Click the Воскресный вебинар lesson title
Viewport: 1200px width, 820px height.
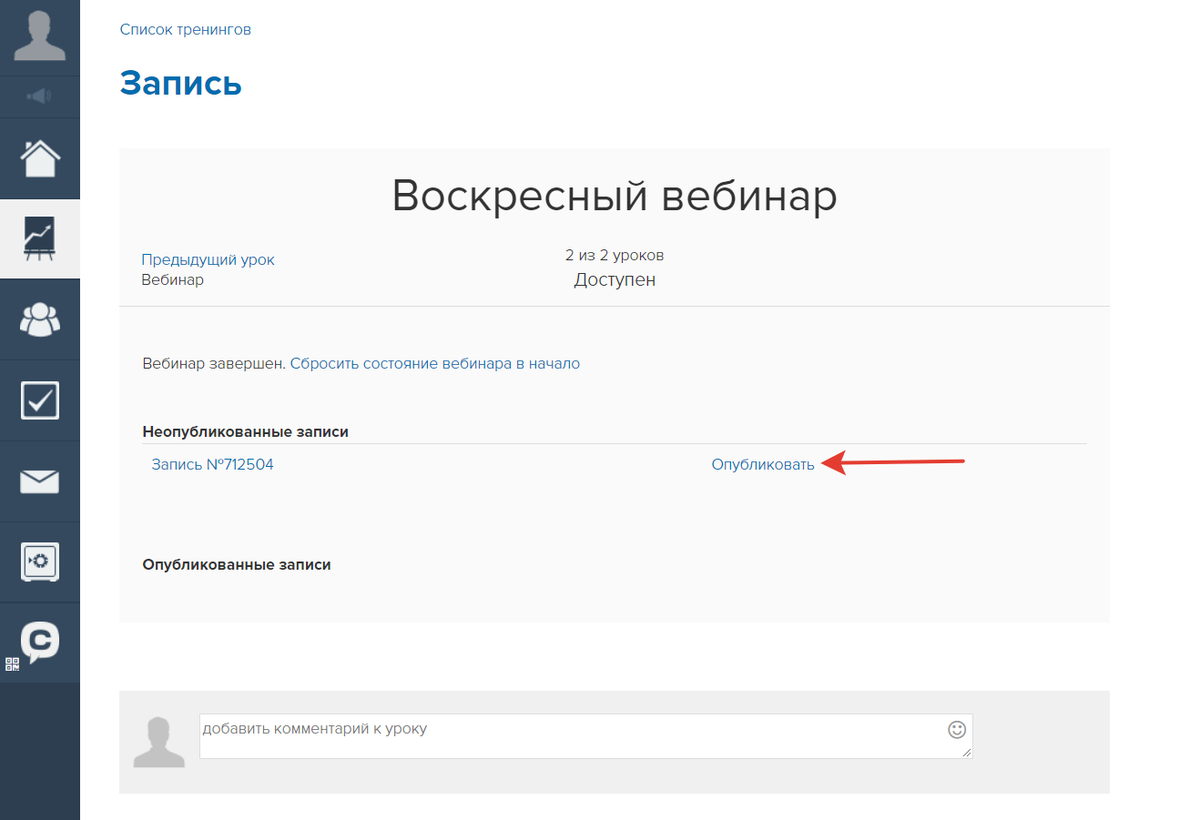pyautogui.click(x=614, y=196)
